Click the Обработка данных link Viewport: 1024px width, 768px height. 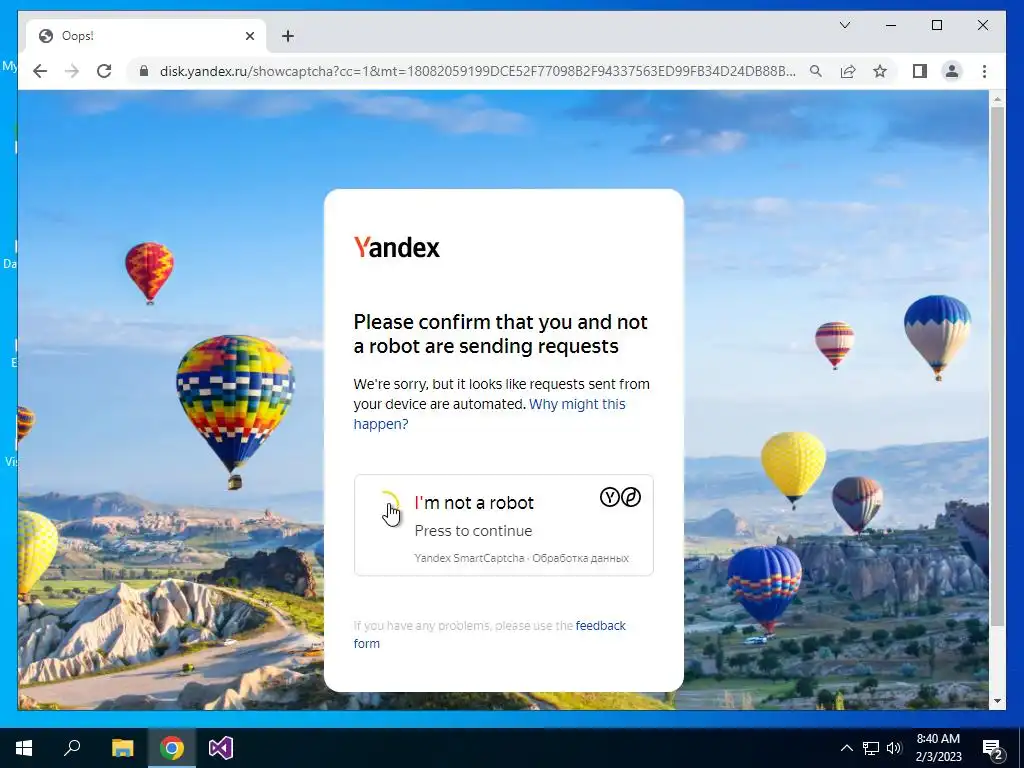pos(581,558)
